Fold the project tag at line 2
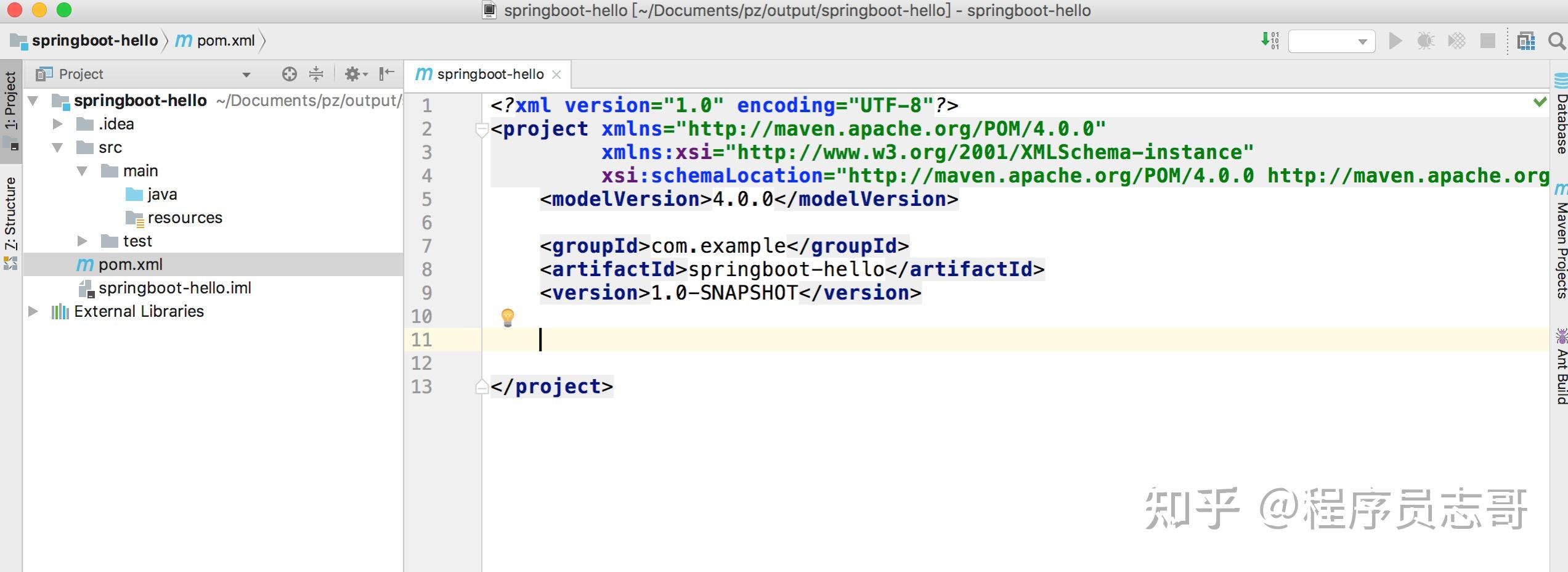The height and width of the screenshot is (572, 1568). [x=482, y=129]
